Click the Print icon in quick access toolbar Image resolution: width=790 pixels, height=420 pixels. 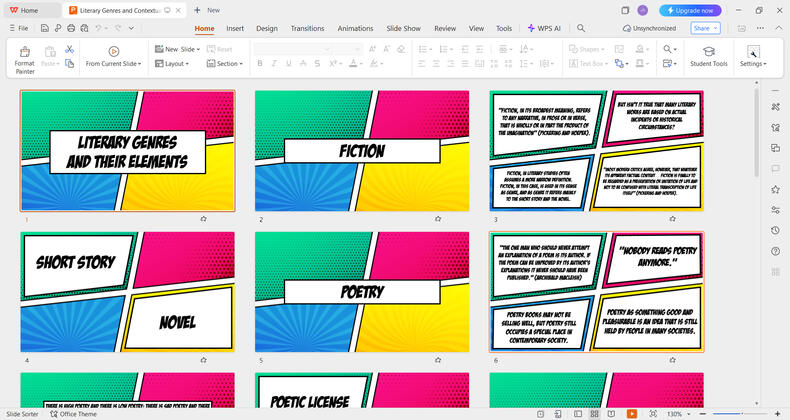71,28
